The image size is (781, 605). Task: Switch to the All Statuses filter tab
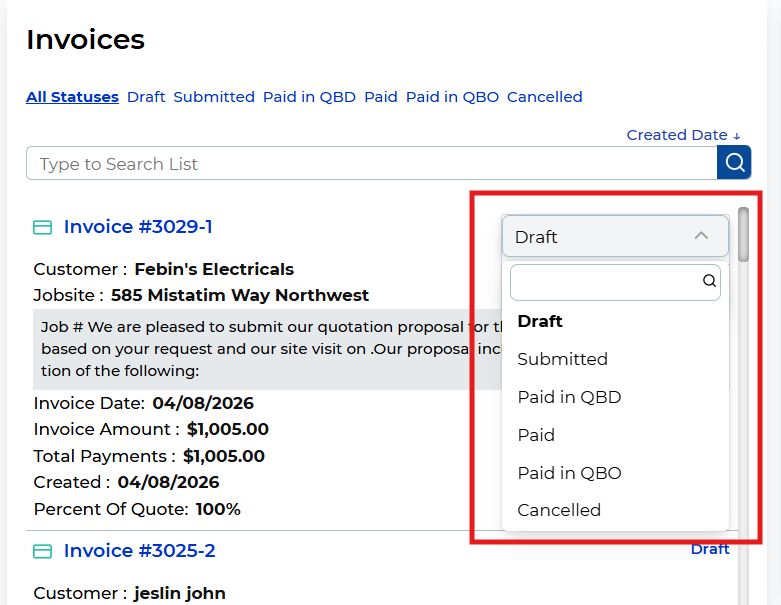[x=72, y=97]
